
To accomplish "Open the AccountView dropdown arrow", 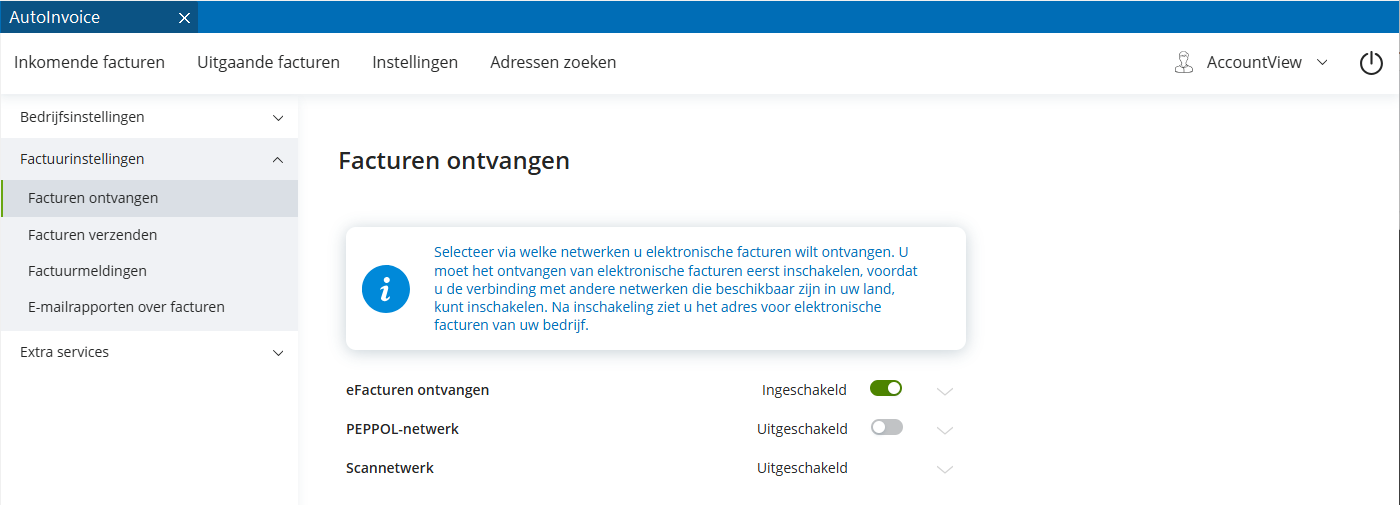I will click(1322, 62).
